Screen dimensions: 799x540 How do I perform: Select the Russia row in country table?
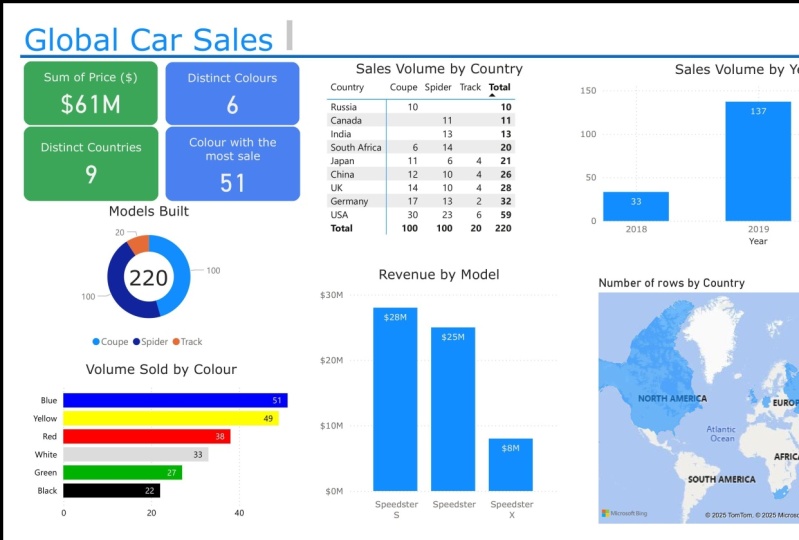[421, 107]
